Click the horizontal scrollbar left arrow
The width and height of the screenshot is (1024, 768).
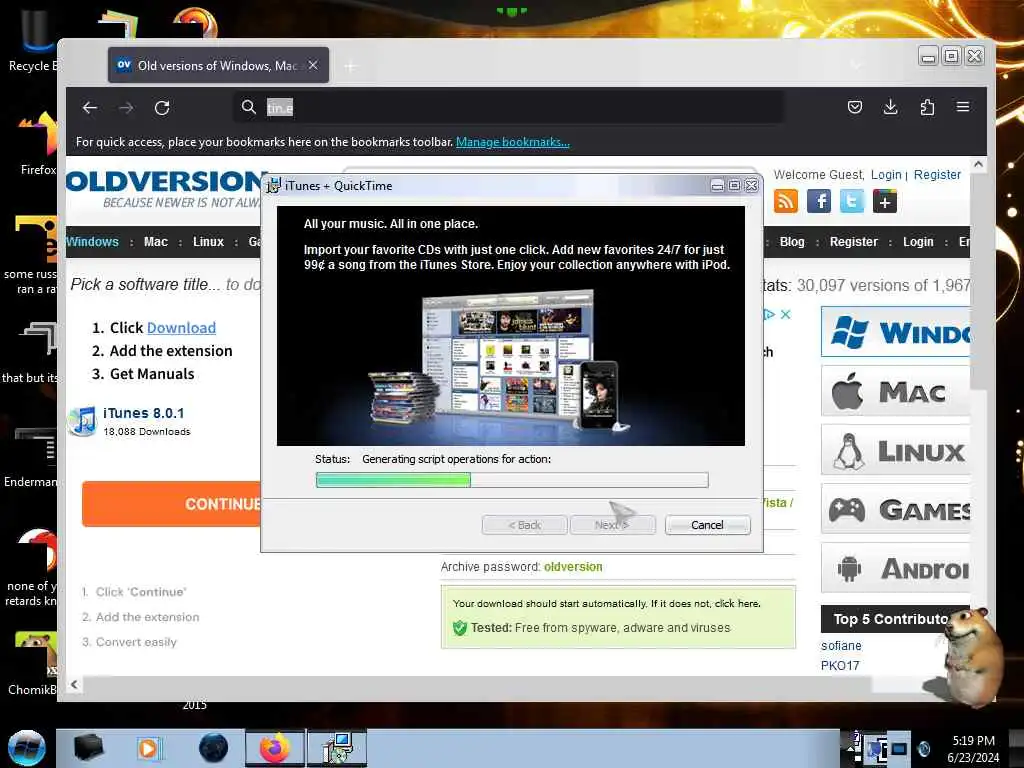coord(74,684)
